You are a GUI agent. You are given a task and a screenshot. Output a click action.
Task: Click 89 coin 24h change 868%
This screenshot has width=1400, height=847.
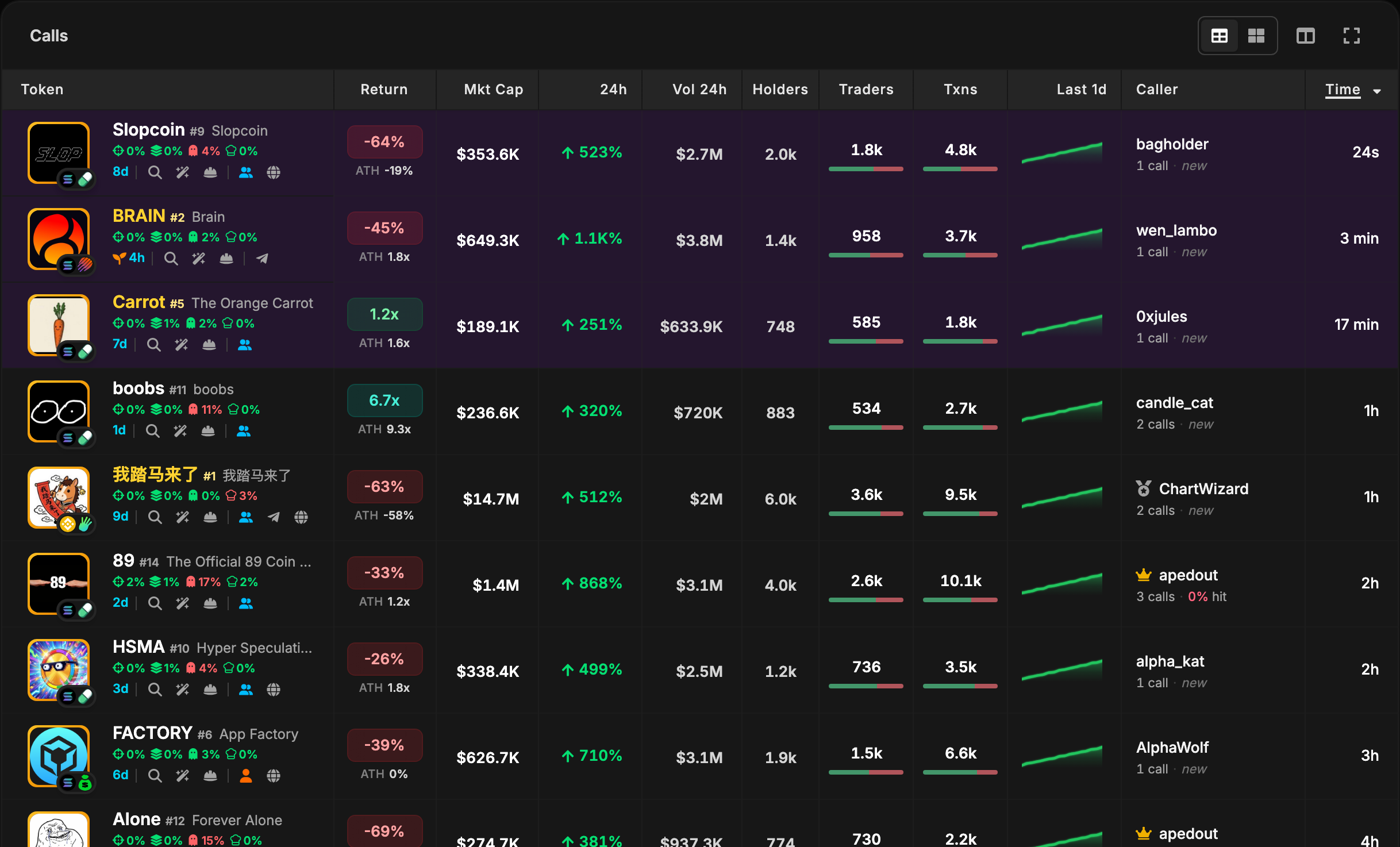click(x=592, y=584)
